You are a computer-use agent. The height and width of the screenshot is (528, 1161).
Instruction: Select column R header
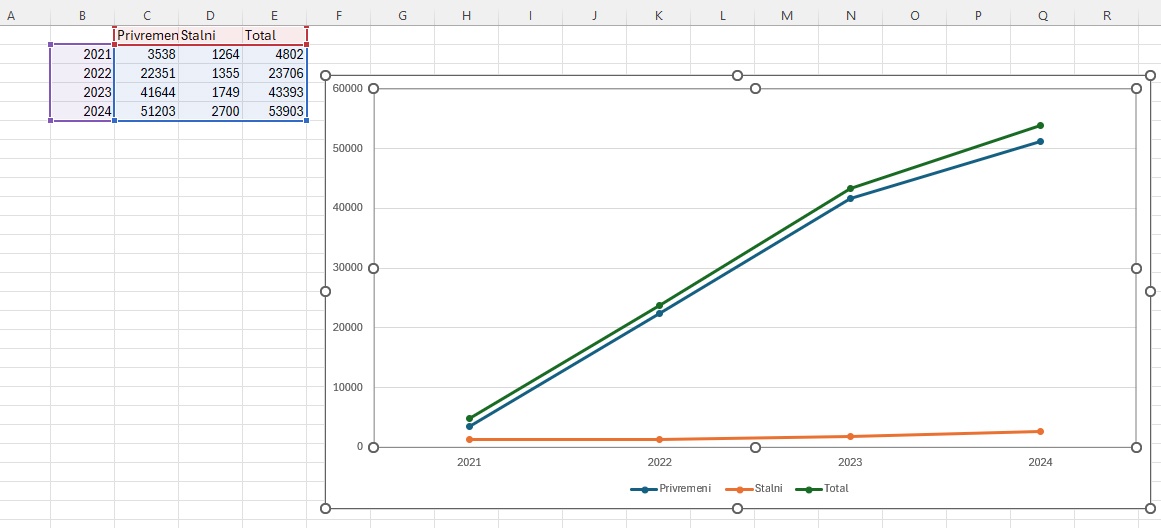tap(1107, 15)
